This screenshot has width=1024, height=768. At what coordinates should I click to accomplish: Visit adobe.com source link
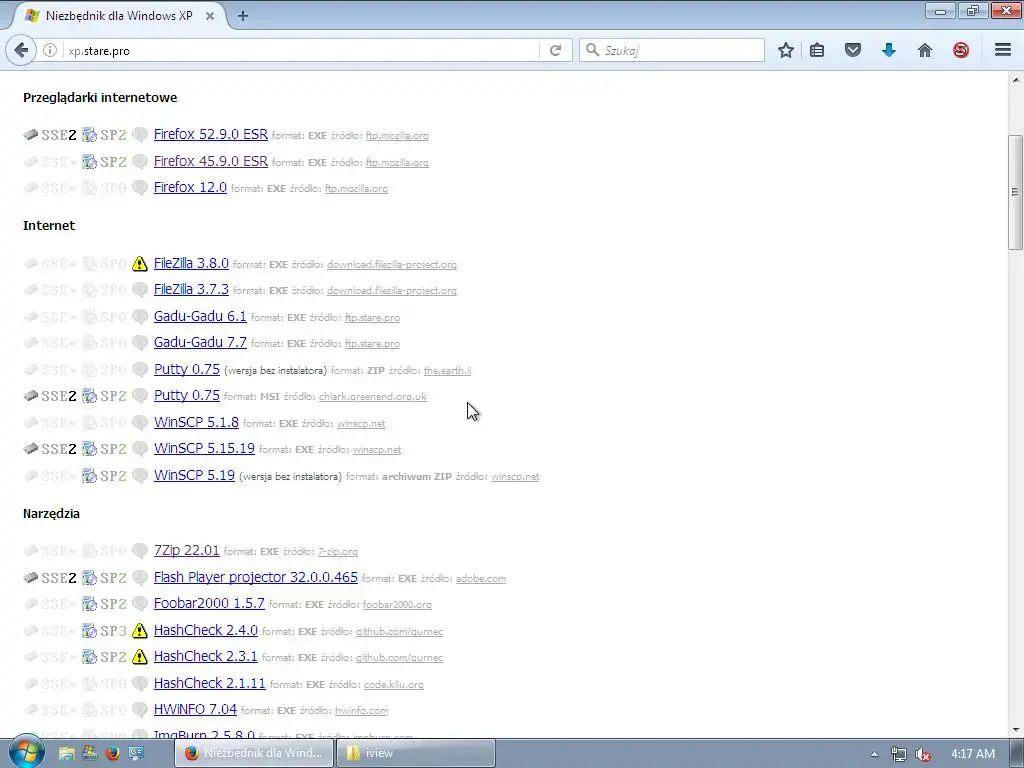(481, 579)
